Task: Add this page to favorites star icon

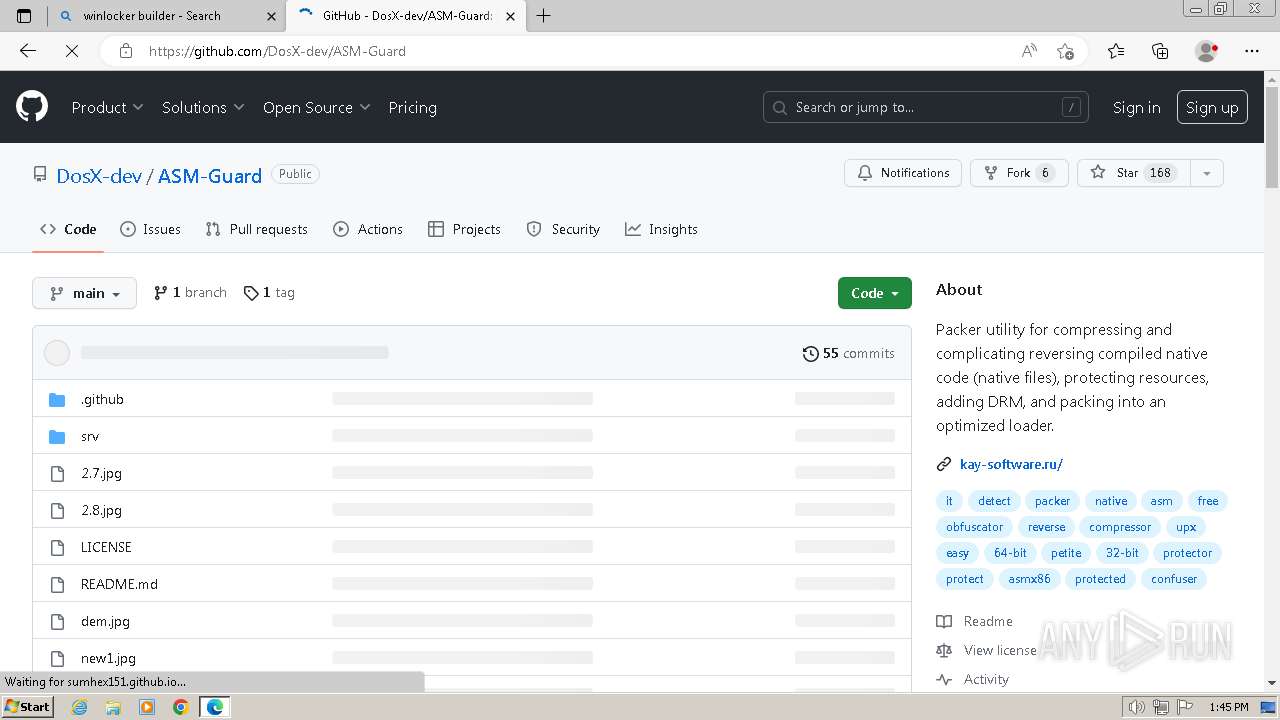Action: [x=1065, y=51]
